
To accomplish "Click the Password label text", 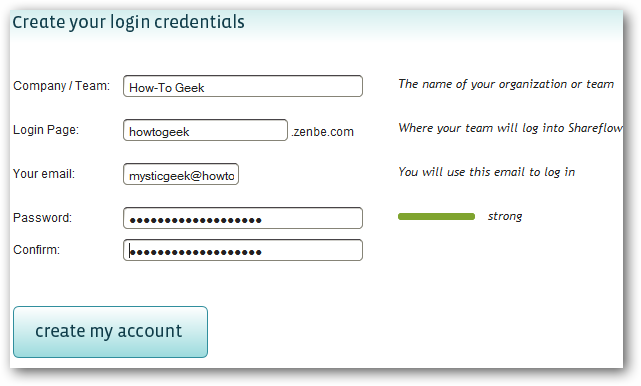I will coord(42,218).
